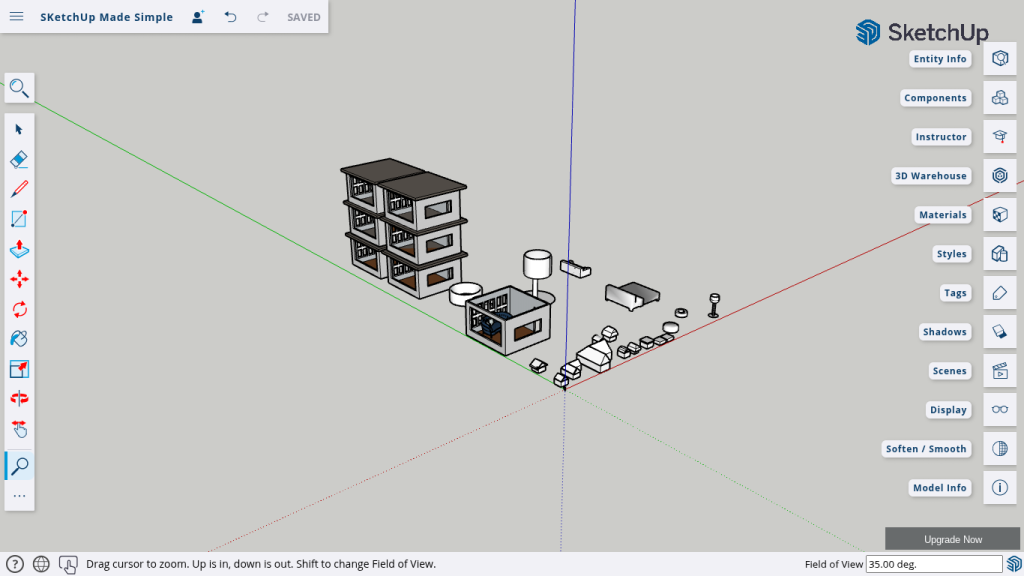The height and width of the screenshot is (576, 1024).
Task: Expand the more tools ellipsis
Action: point(19,496)
